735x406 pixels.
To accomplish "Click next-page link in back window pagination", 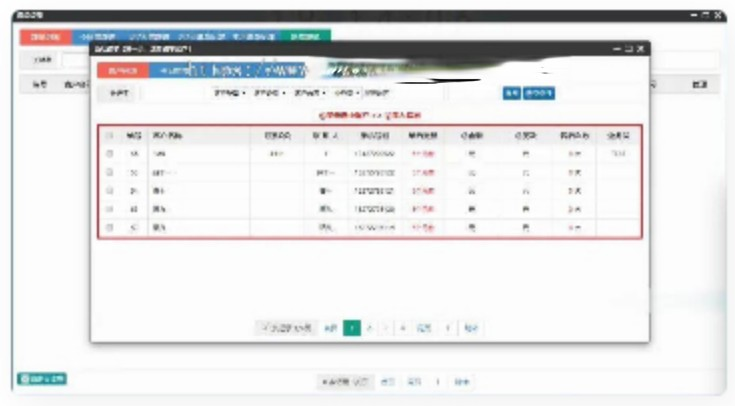I will pyautogui.click(x=414, y=382).
